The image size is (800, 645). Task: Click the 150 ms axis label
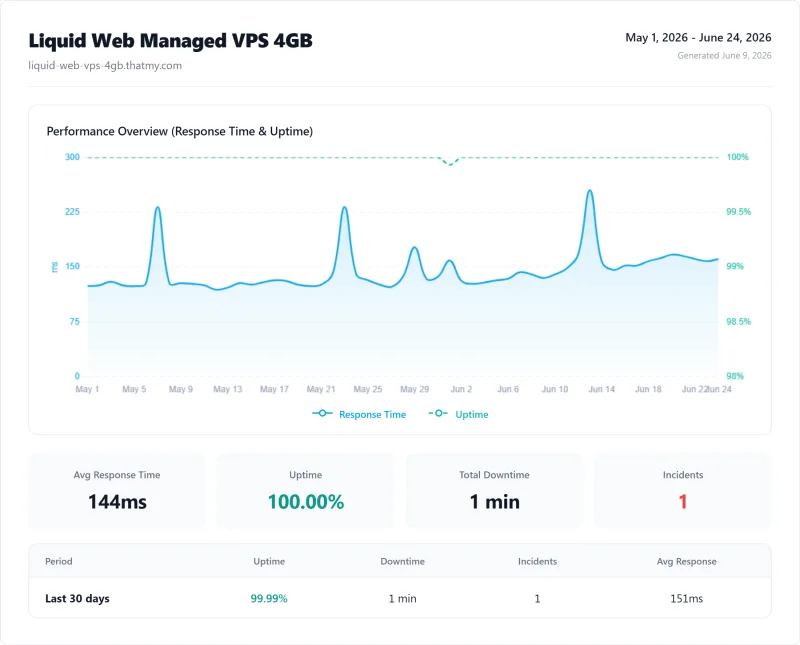click(x=72, y=266)
